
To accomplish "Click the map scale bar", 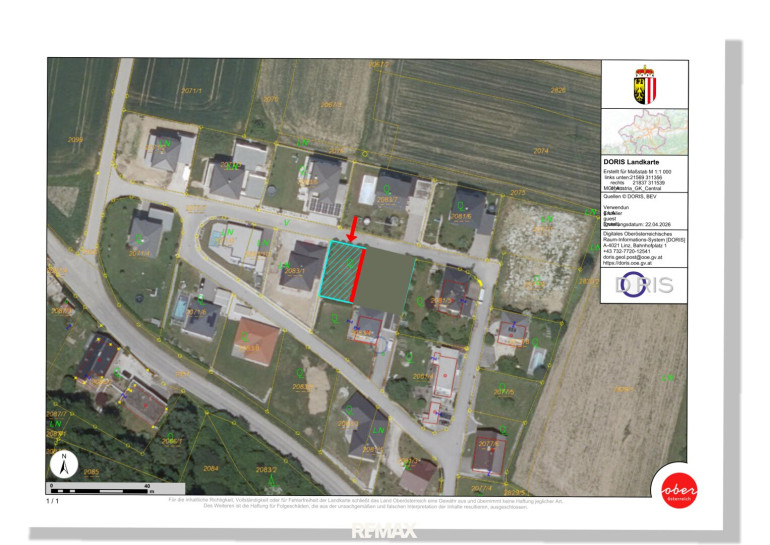I will tap(100, 491).
